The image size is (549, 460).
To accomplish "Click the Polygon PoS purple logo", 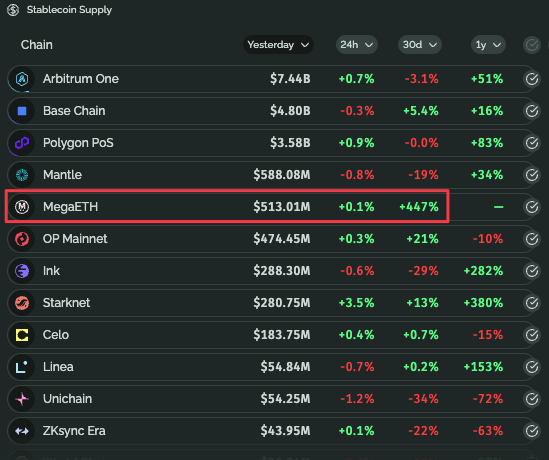I will [x=22, y=143].
